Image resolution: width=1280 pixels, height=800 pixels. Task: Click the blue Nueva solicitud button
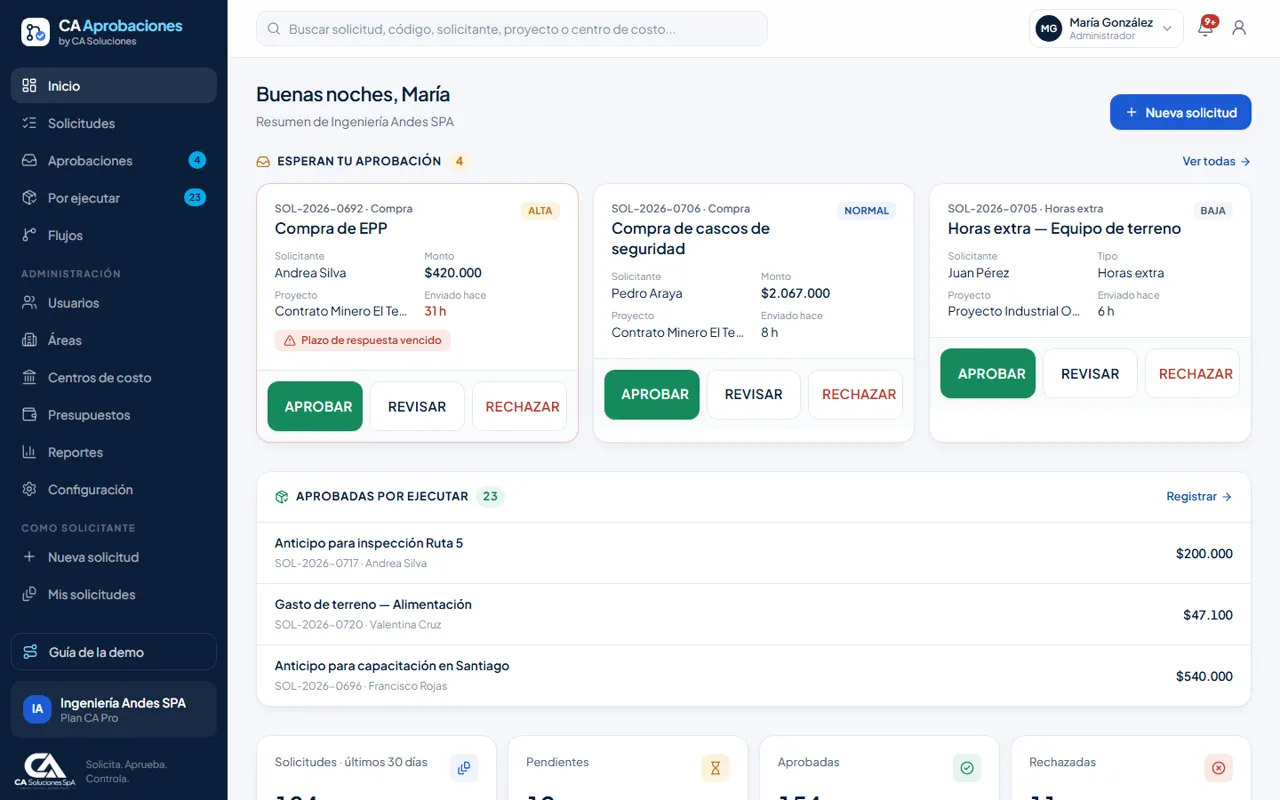click(x=1180, y=112)
